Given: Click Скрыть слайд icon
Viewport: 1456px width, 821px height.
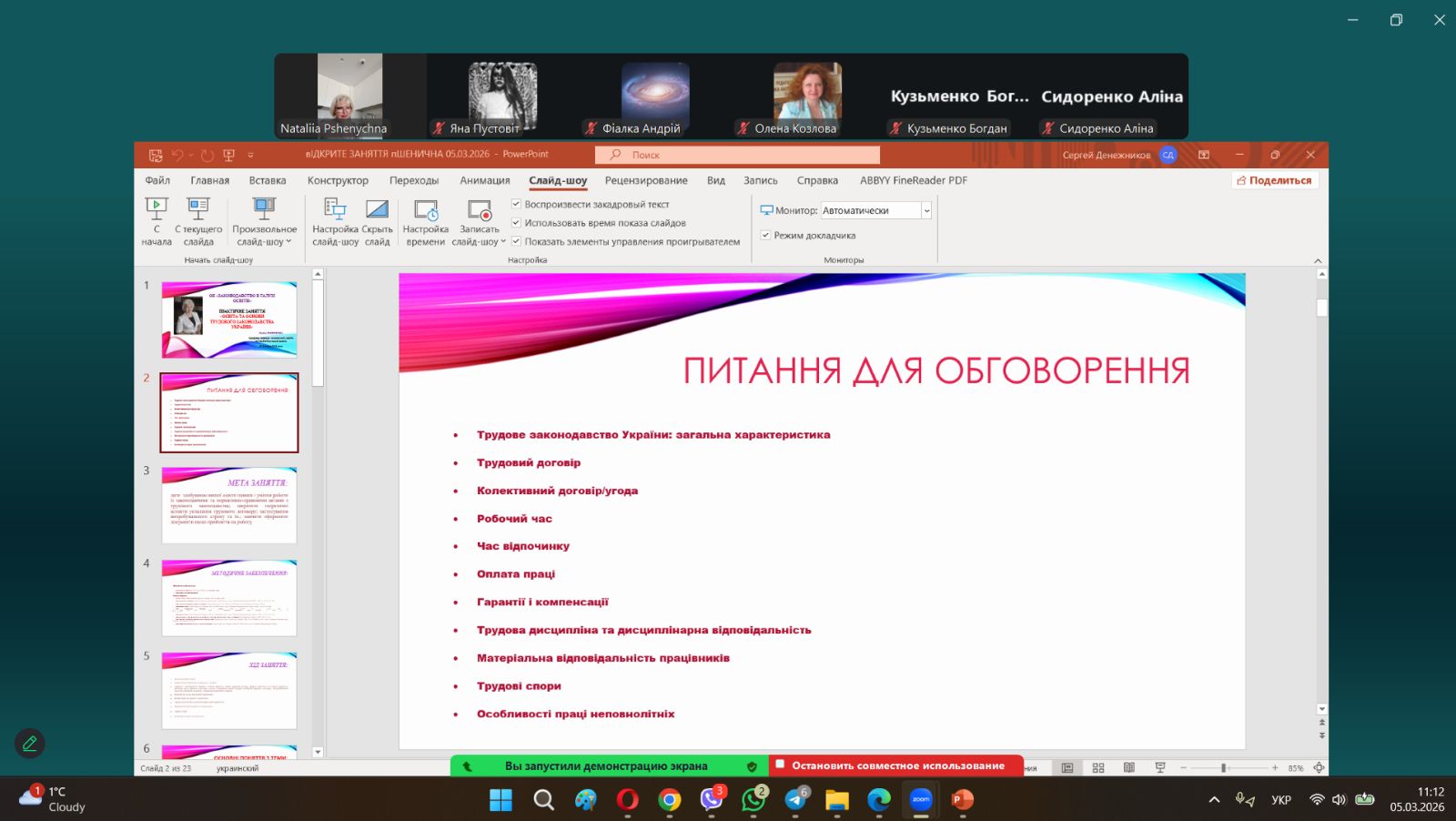Looking at the screenshot, I should pos(377,210).
